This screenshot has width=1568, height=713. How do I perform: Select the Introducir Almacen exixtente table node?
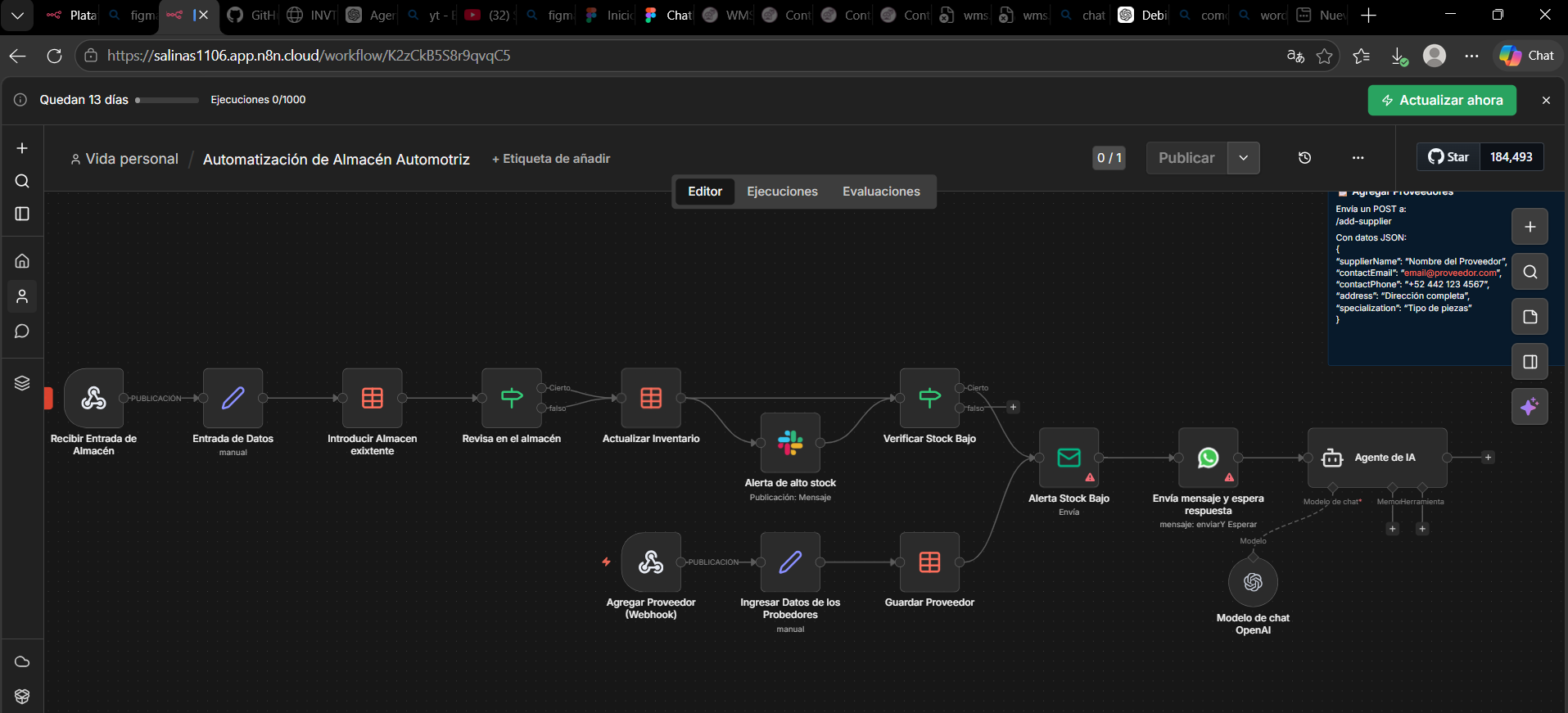[373, 398]
